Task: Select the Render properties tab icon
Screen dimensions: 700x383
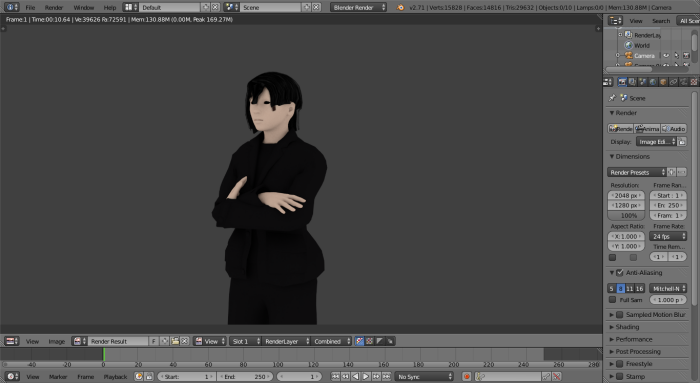Action: tap(622, 82)
